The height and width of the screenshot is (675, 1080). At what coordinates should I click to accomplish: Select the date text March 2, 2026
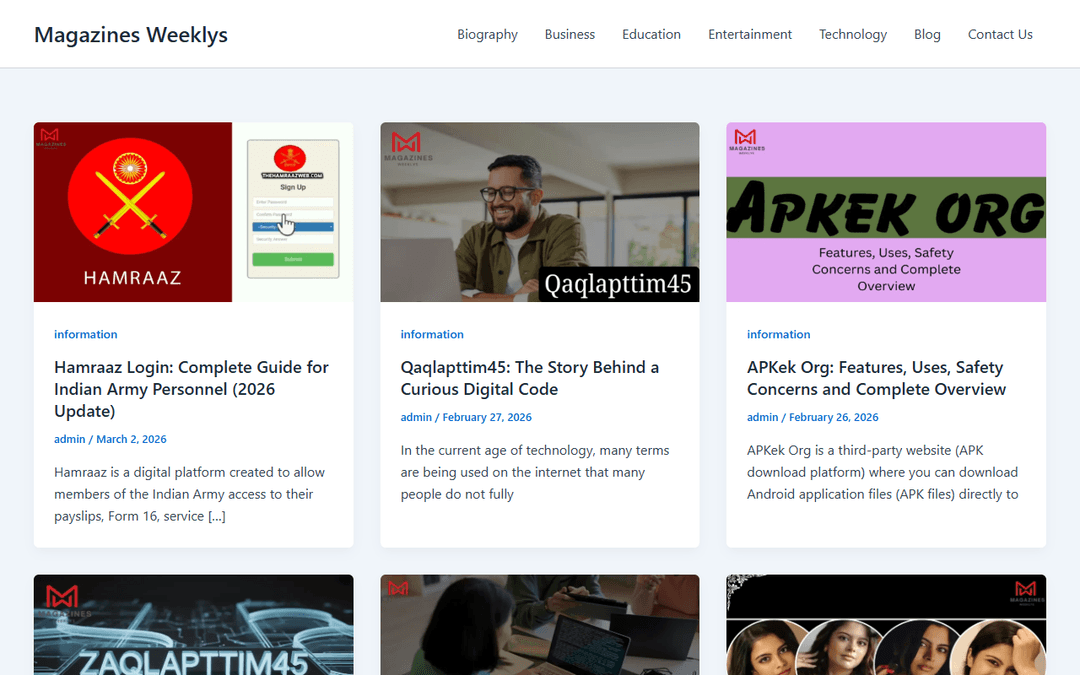click(131, 439)
